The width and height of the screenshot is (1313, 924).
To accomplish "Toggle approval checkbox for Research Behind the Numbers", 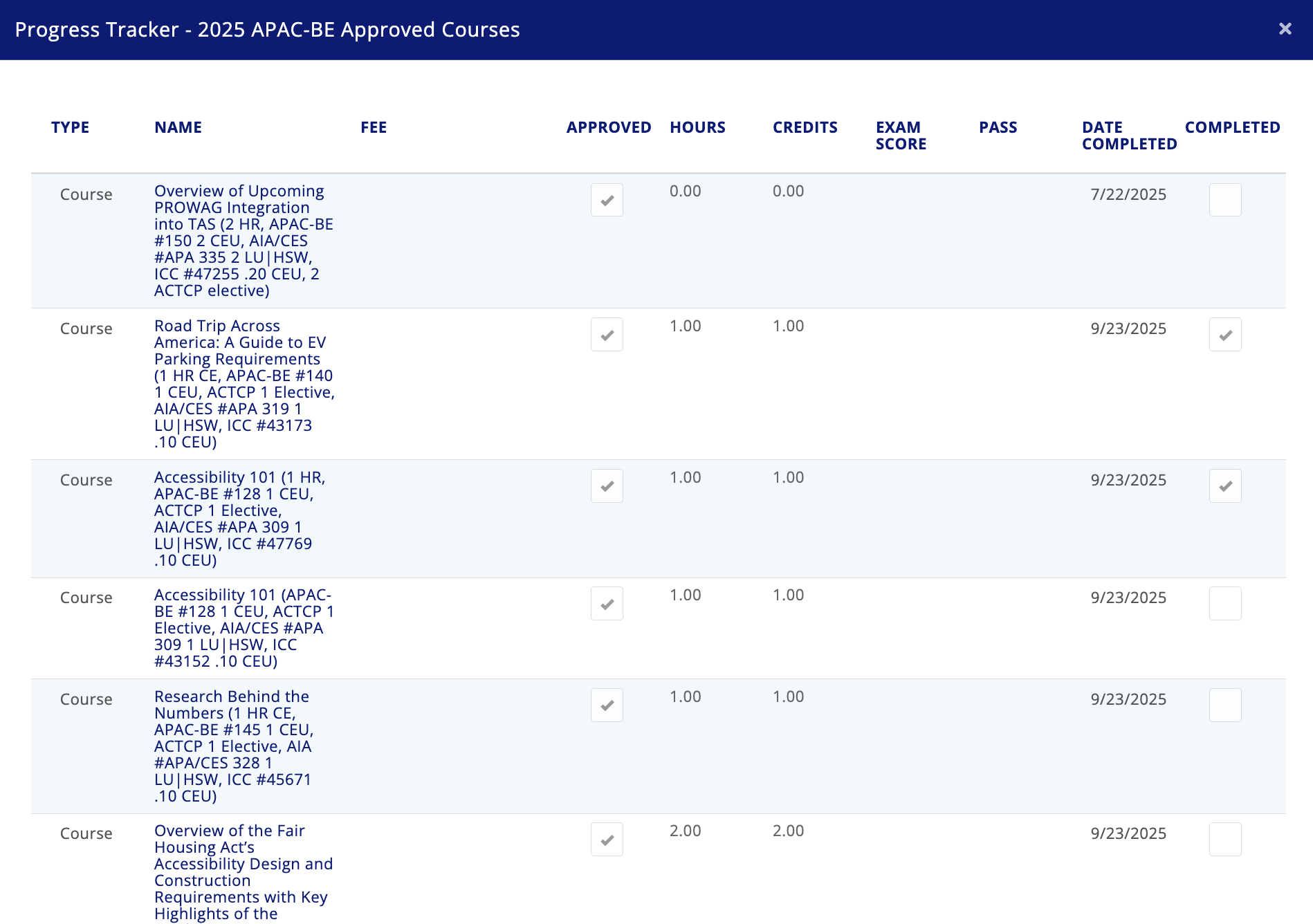I will [607, 705].
